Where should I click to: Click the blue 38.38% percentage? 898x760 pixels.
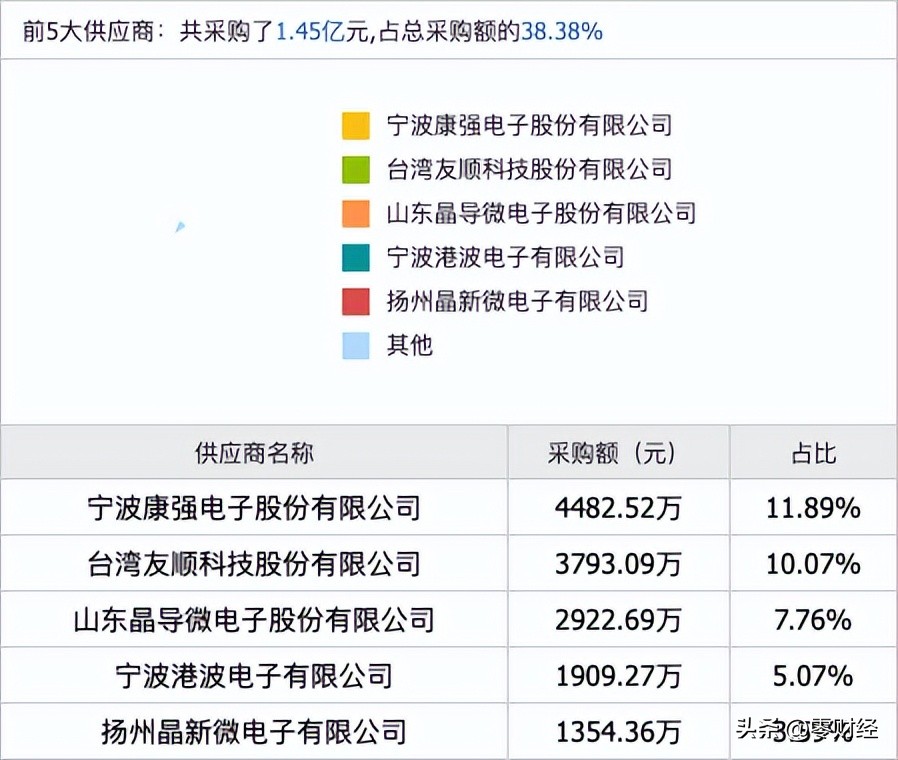pyautogui.click(x=563, y=31)
